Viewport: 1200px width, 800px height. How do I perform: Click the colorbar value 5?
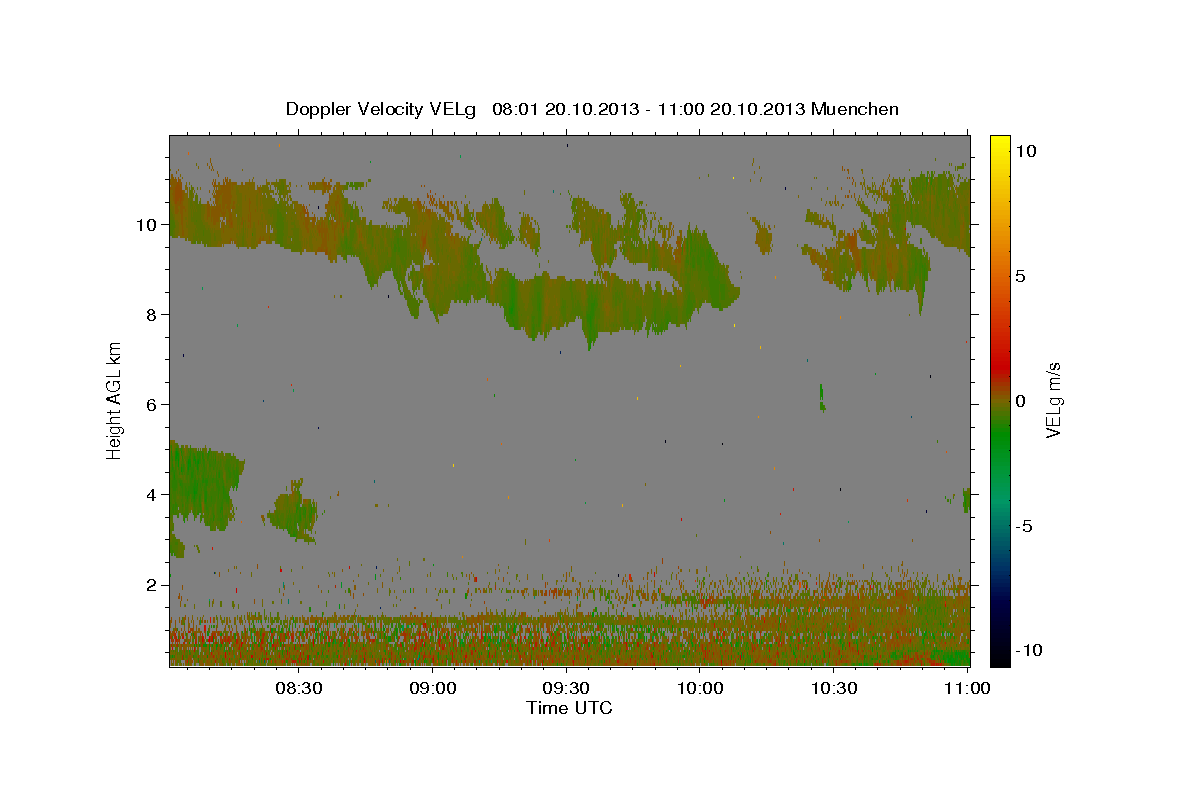(1020, 276)
